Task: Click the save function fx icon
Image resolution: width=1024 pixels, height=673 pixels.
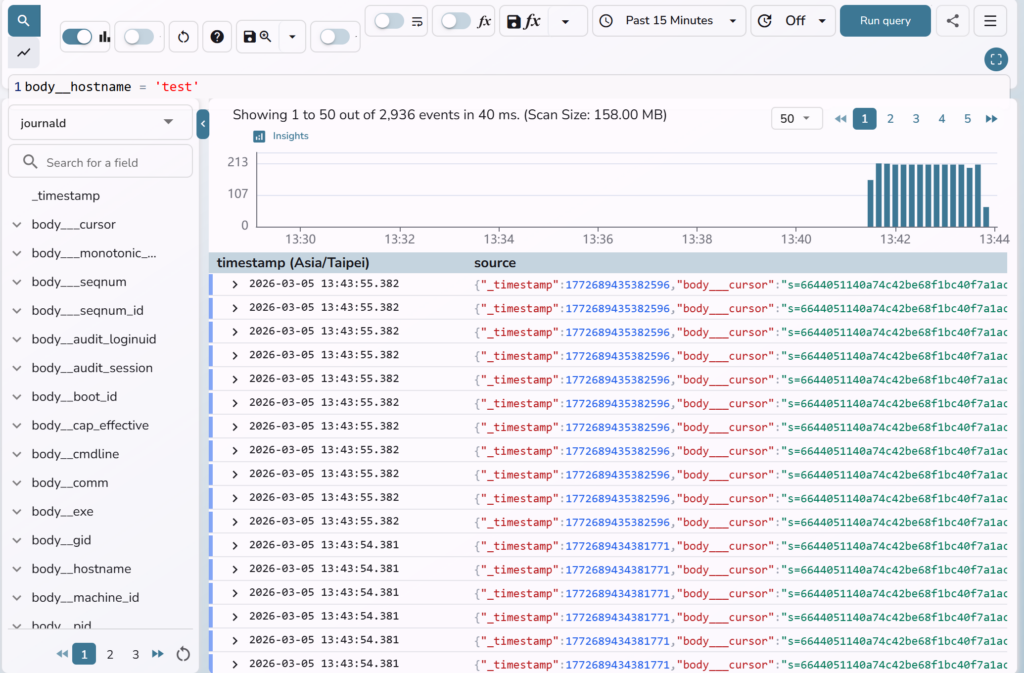Action: click(x=524, y=21)
